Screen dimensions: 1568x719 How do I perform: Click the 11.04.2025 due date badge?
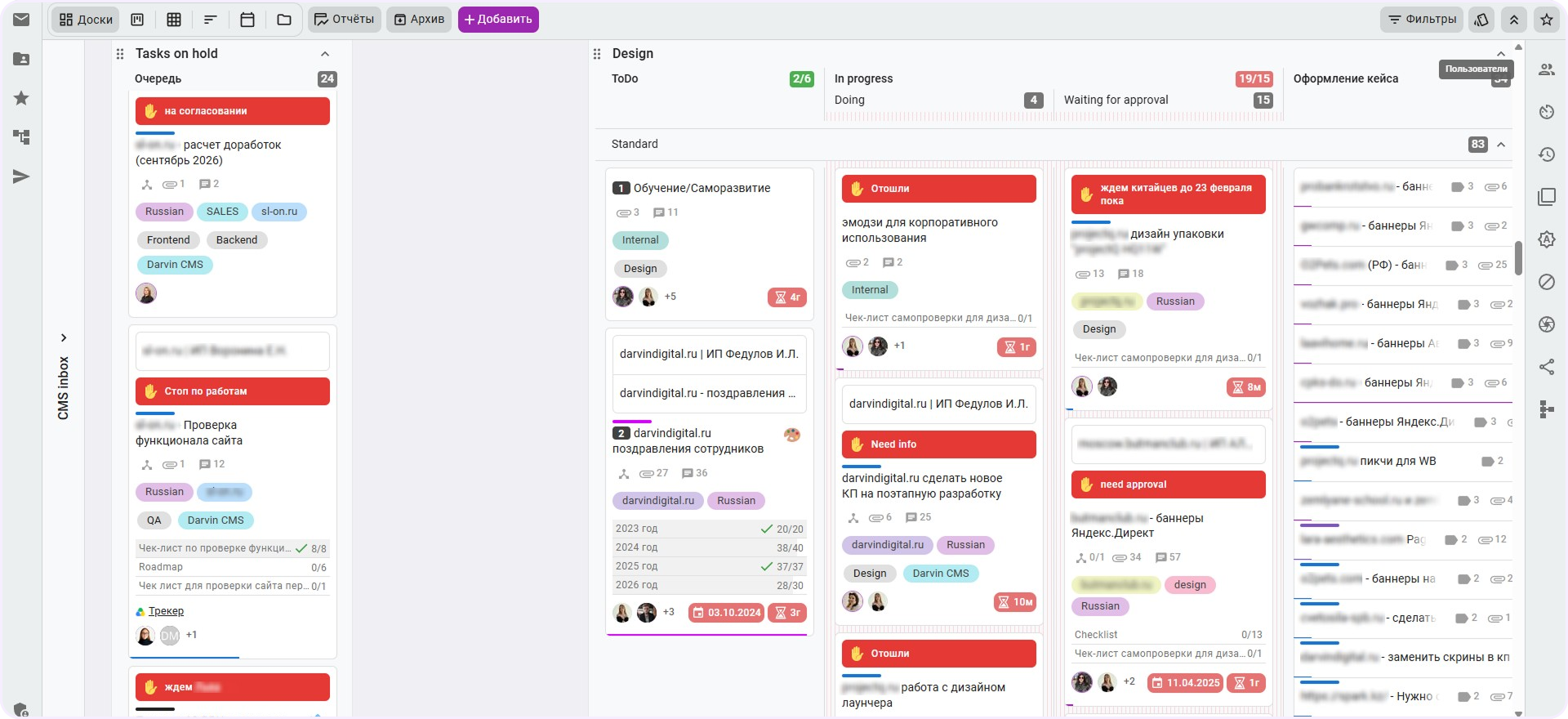click(x=1185, y=683)
